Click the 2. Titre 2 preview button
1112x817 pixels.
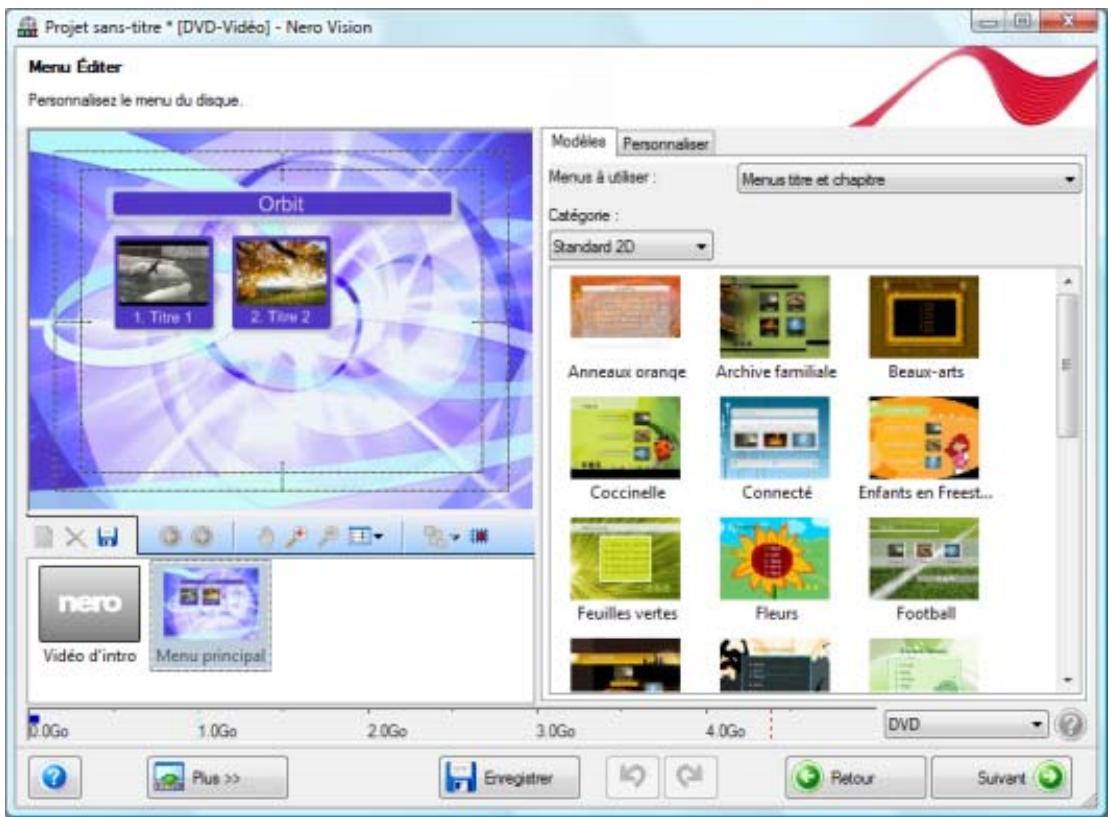point(281,283)
